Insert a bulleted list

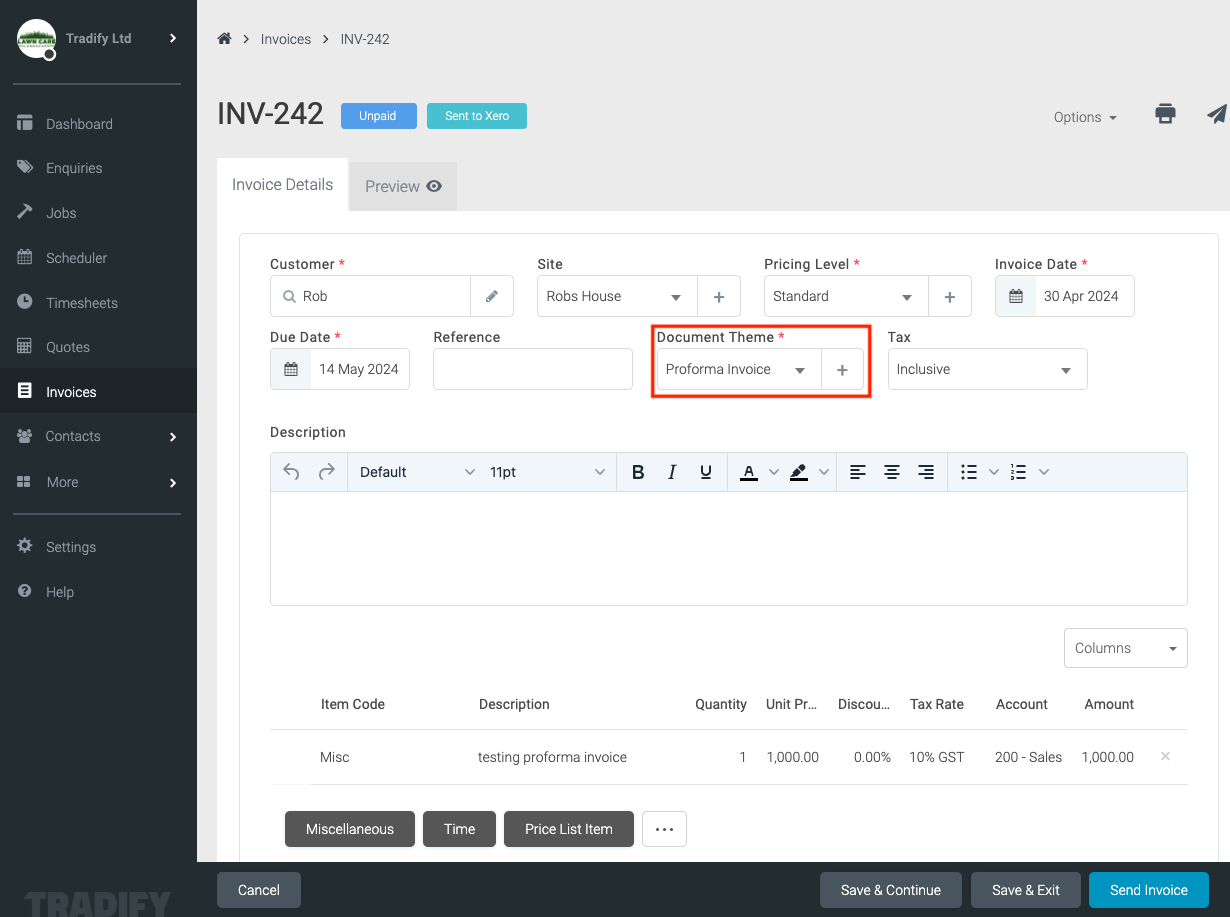968,472
